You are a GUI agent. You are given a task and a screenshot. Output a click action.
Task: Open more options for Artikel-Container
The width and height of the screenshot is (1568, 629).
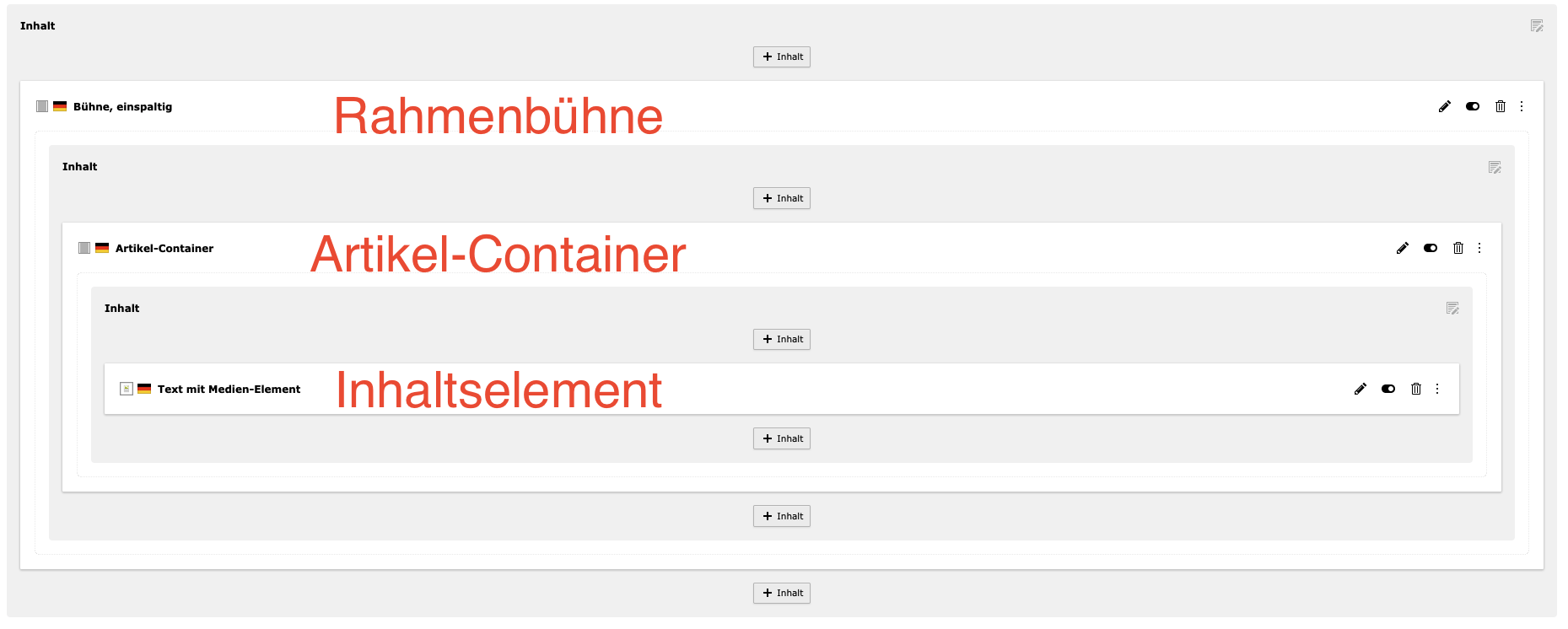tap(1479, 248)
